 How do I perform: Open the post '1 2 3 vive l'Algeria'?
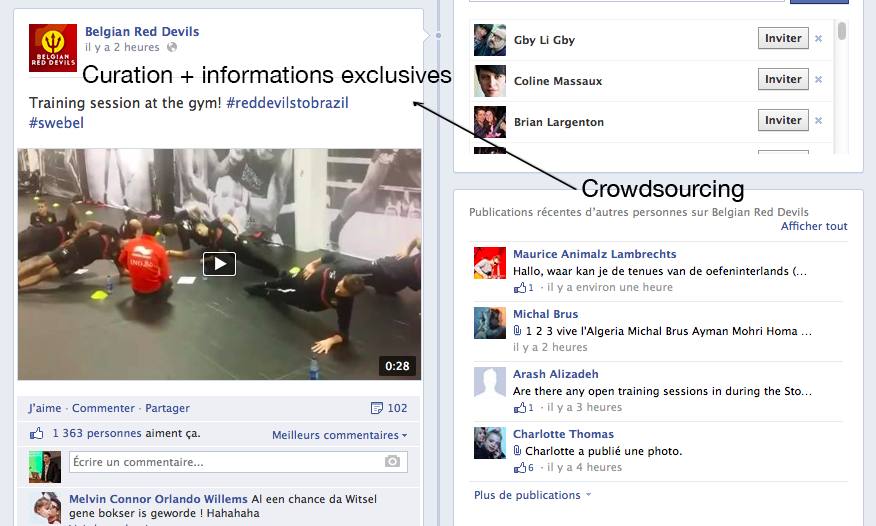[669, 331]
